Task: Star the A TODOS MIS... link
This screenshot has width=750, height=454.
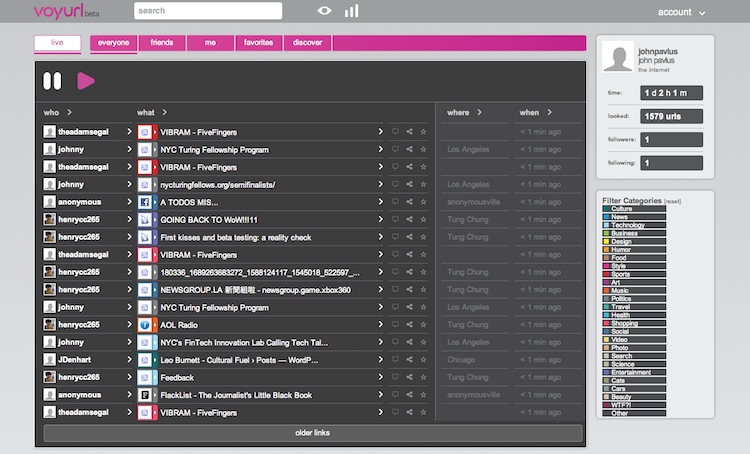Action: (423, 202)
